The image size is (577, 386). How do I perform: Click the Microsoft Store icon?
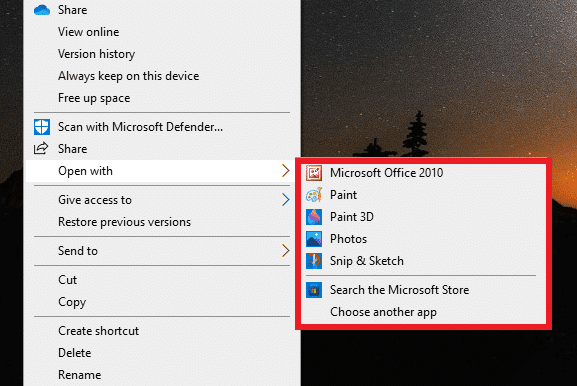314,290
